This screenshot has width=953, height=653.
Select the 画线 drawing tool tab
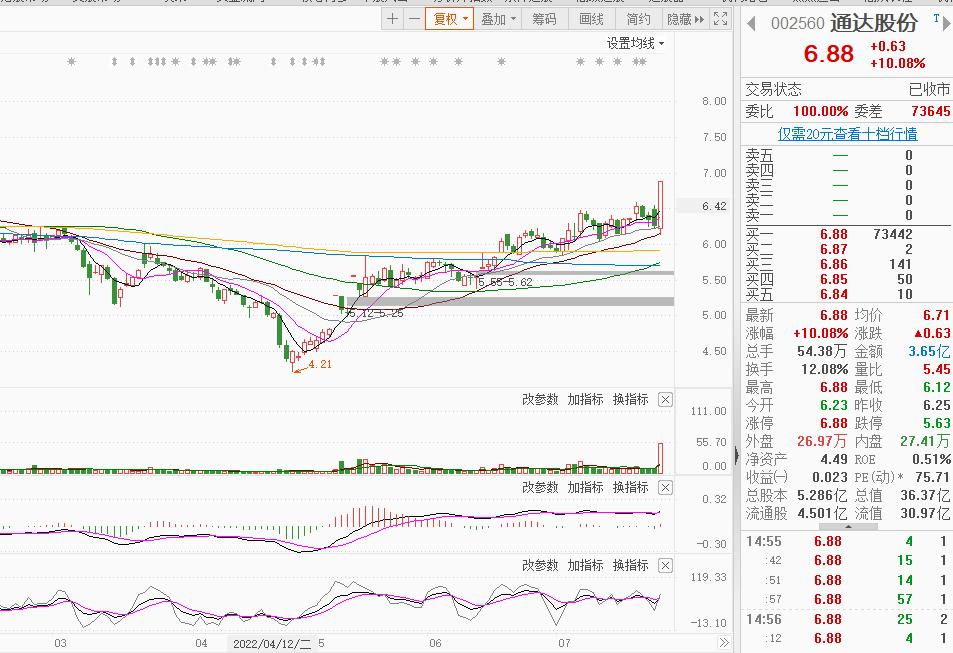pos(591,19)
